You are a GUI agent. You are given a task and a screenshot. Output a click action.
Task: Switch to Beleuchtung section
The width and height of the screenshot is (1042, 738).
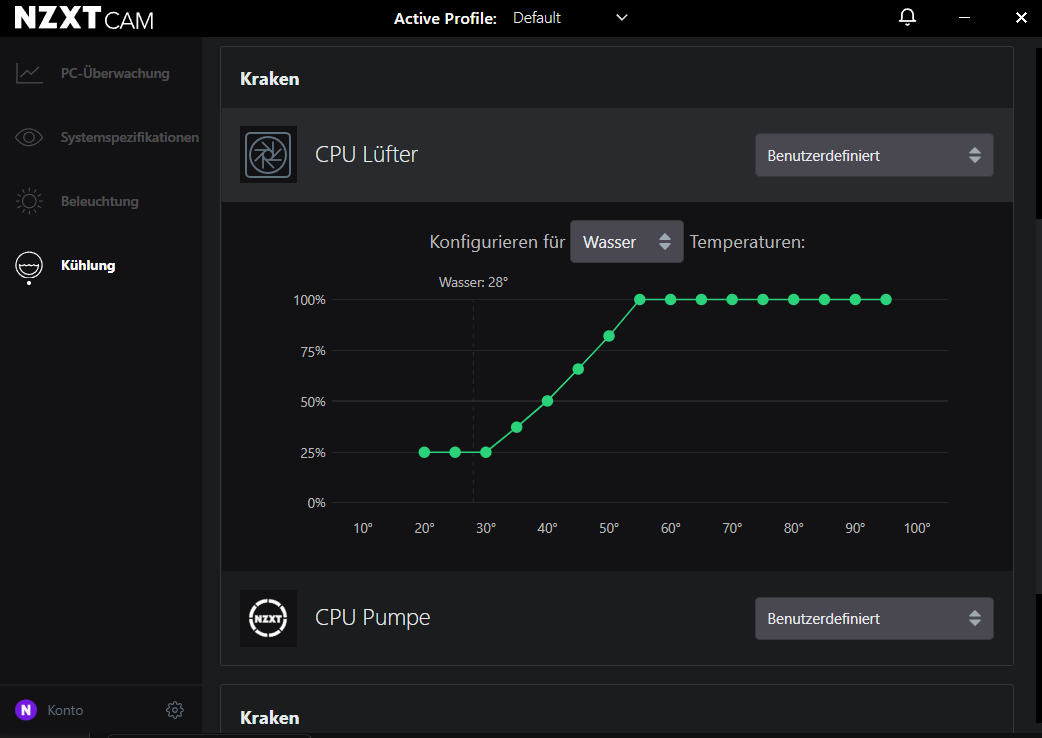[x=100, y=201]
